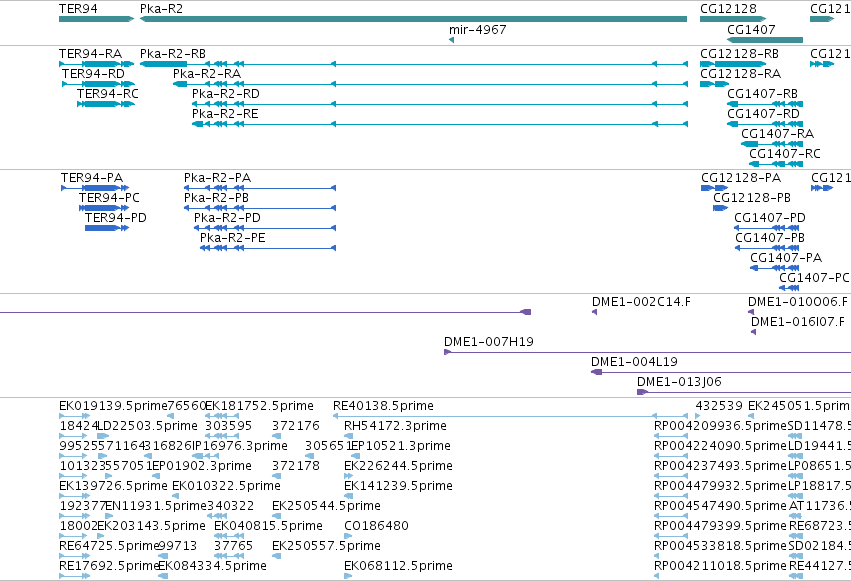Screen dimensions: 851x581
Task: Open EST RP004209936.5prime
Action: point(671,436)
